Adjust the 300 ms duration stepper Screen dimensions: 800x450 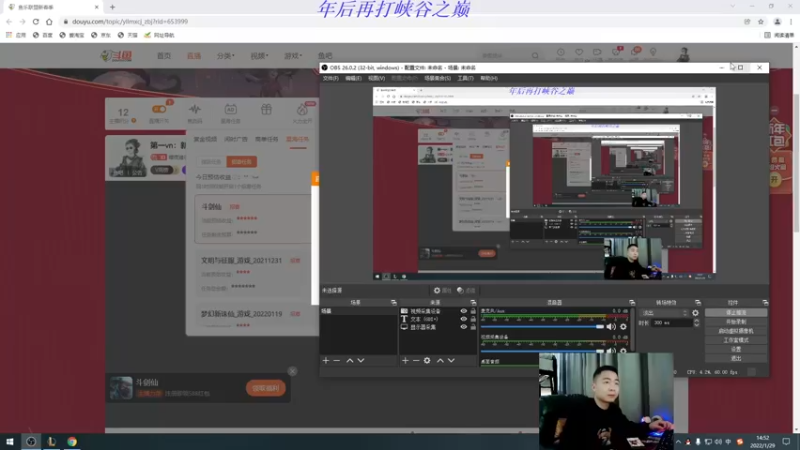pos(696,323)
